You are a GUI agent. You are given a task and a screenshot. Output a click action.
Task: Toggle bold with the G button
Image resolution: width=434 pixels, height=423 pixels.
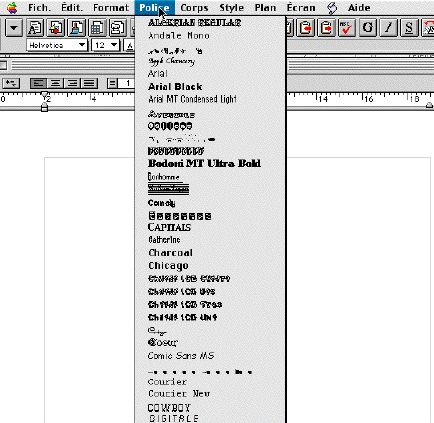(x=368, y=27)
